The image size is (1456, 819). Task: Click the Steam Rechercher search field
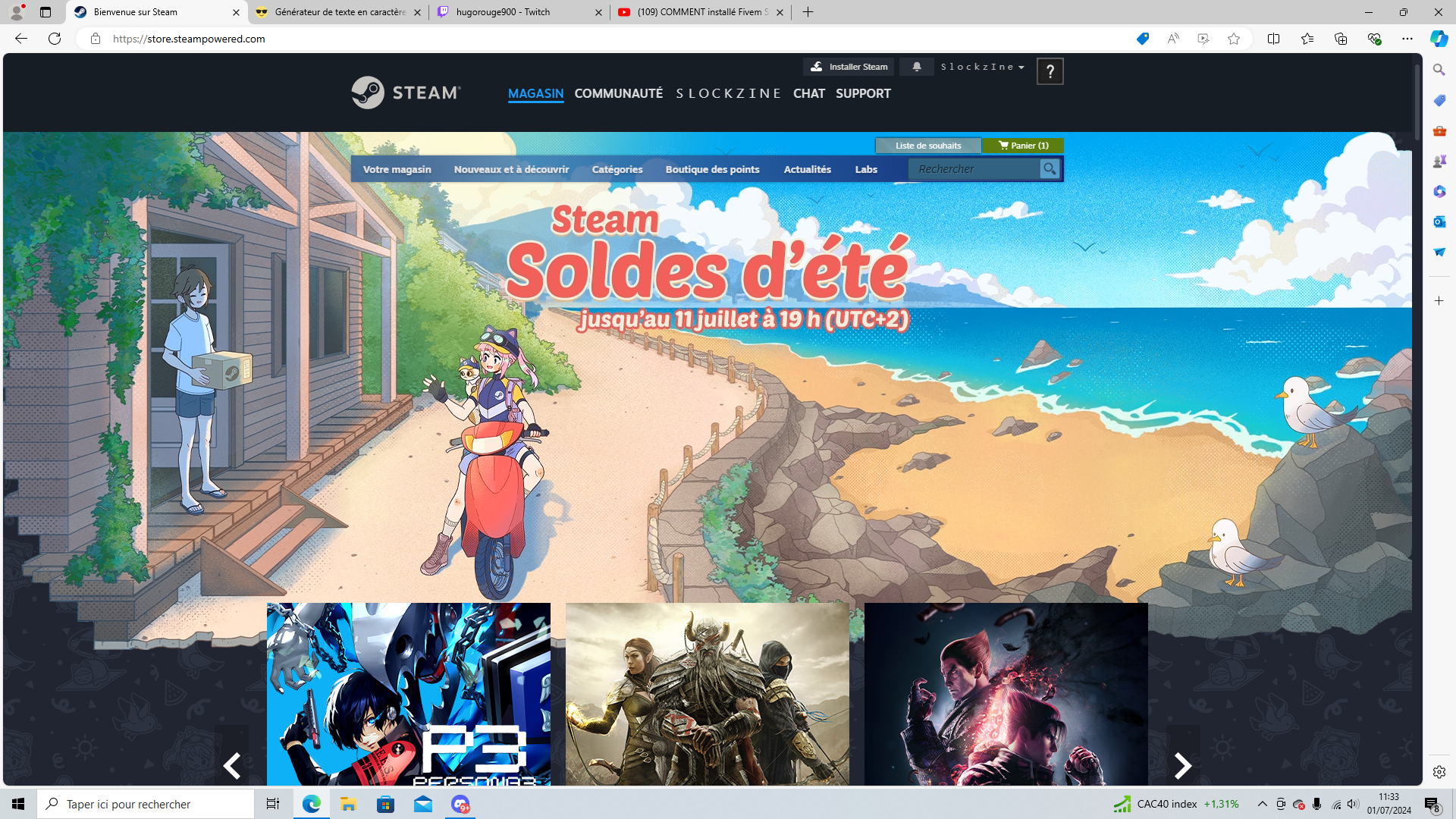[974, 169]
